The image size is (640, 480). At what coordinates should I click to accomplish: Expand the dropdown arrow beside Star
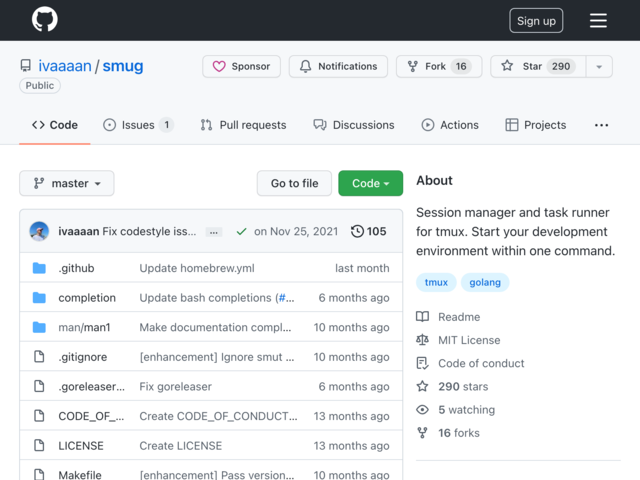(x=599, y=67)
